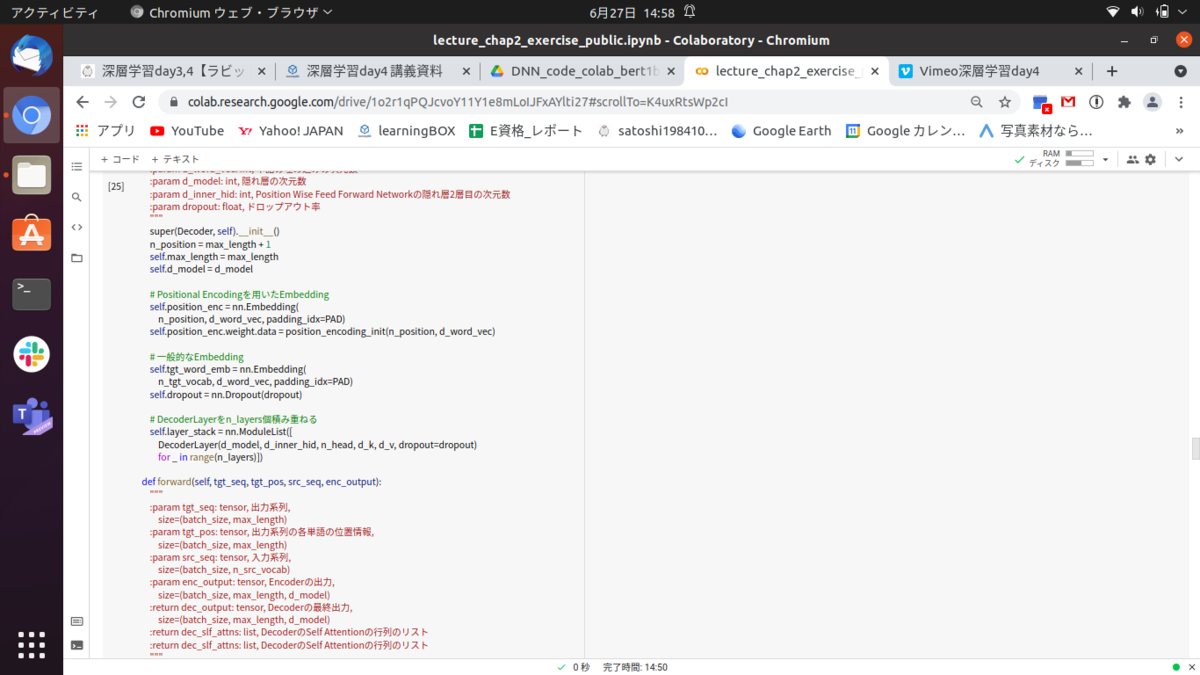1200x675 pixels.
Task: Open Colab find and replace sidebar
Action: [77, 198]
